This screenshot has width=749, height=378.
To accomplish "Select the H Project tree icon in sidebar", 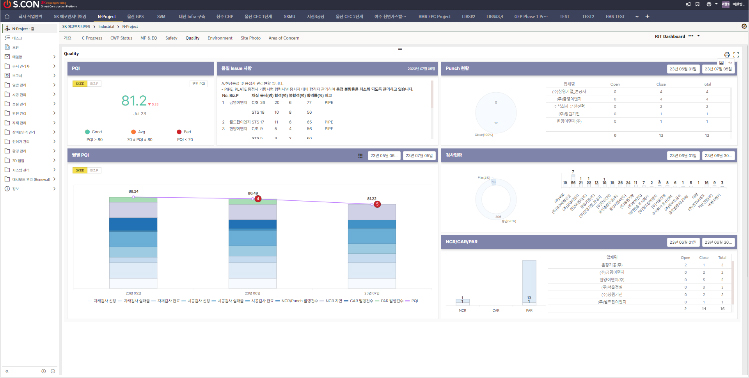I will [x=7, y=29].
